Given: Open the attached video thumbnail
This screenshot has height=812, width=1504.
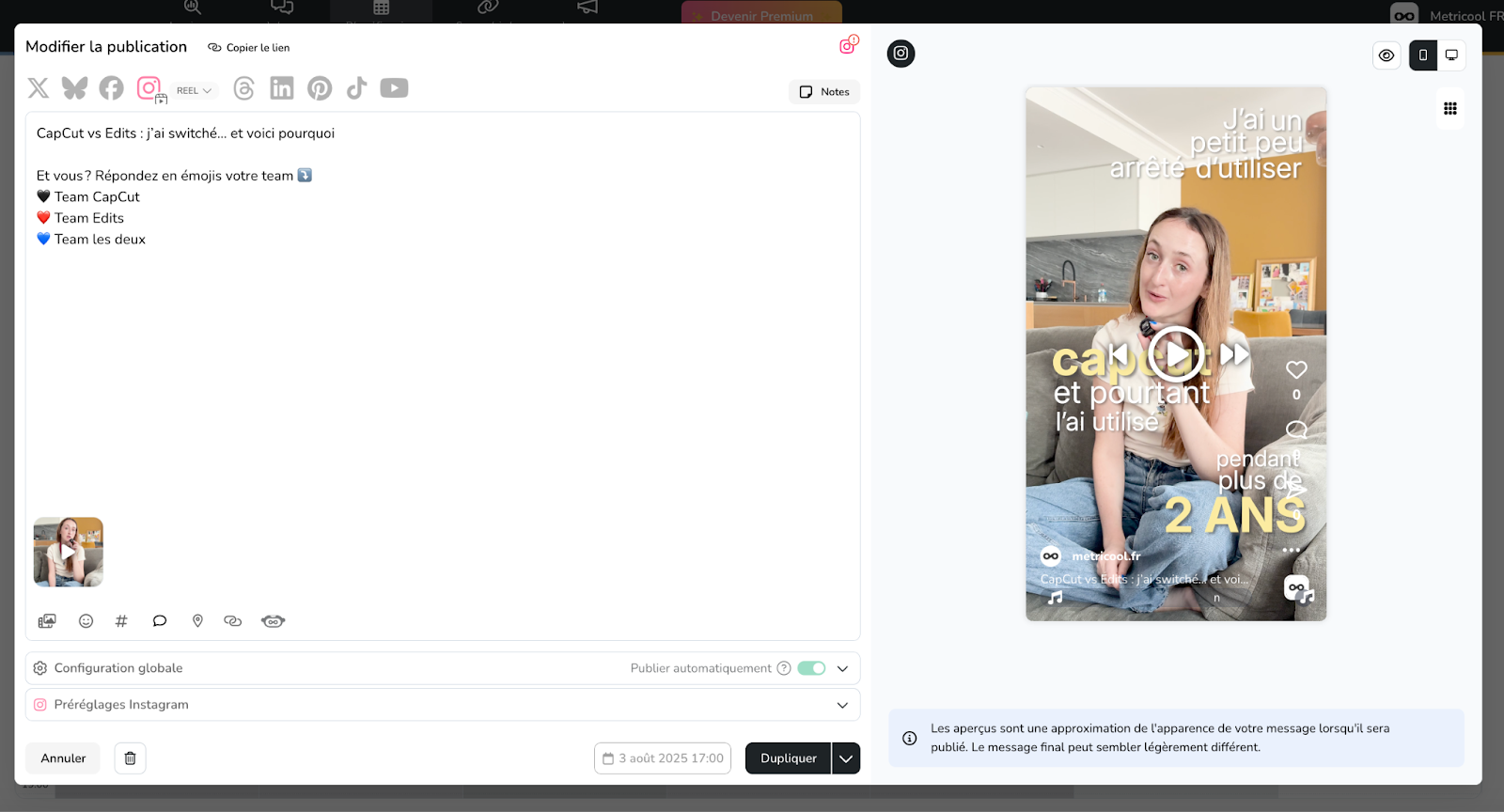Looking at the screenshot, I should click(69, 552).
